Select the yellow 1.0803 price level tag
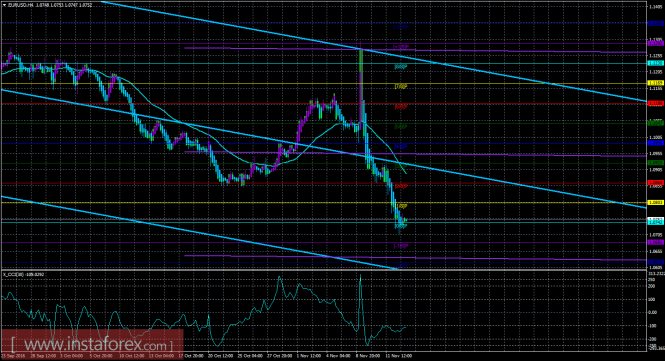This screenshot has height=361, width=665. pyautogui.click(x=655, y=203)
